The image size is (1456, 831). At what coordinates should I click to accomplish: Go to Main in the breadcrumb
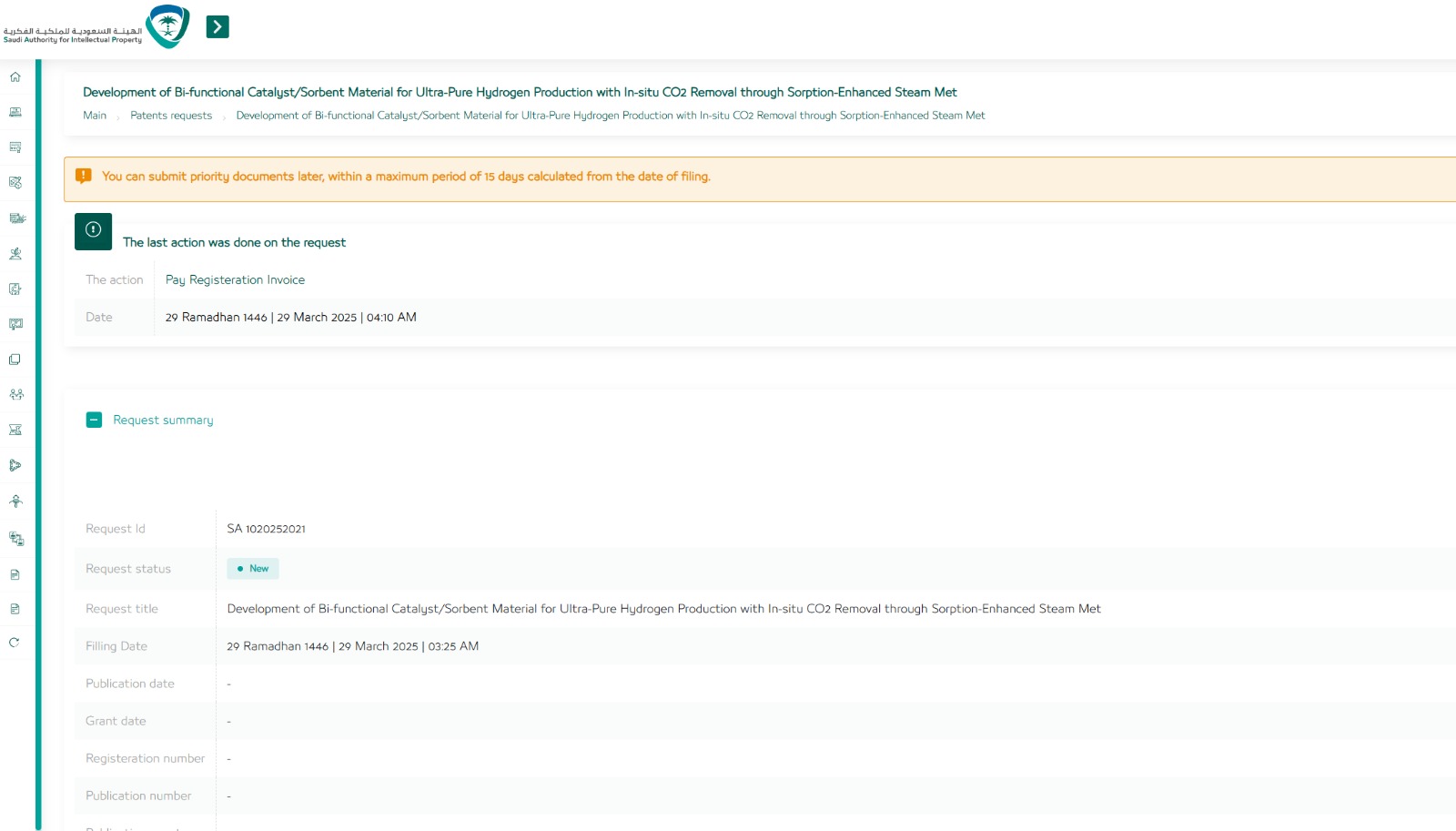pyautogui.click(x=95, y=116)
